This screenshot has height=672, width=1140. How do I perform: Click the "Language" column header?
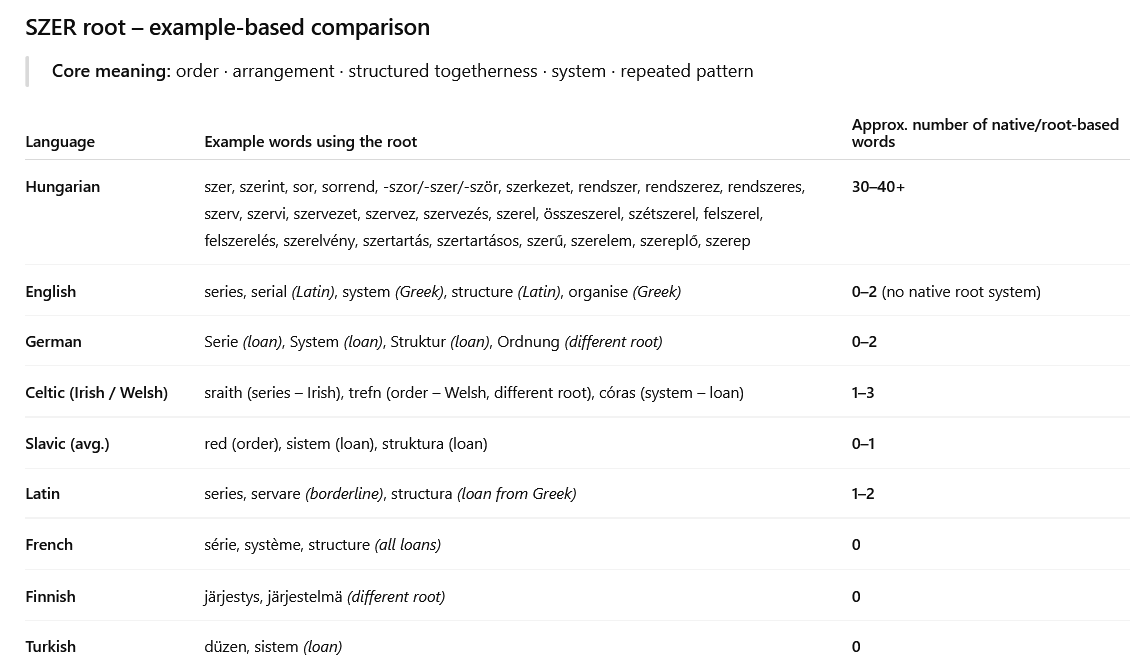60,142
